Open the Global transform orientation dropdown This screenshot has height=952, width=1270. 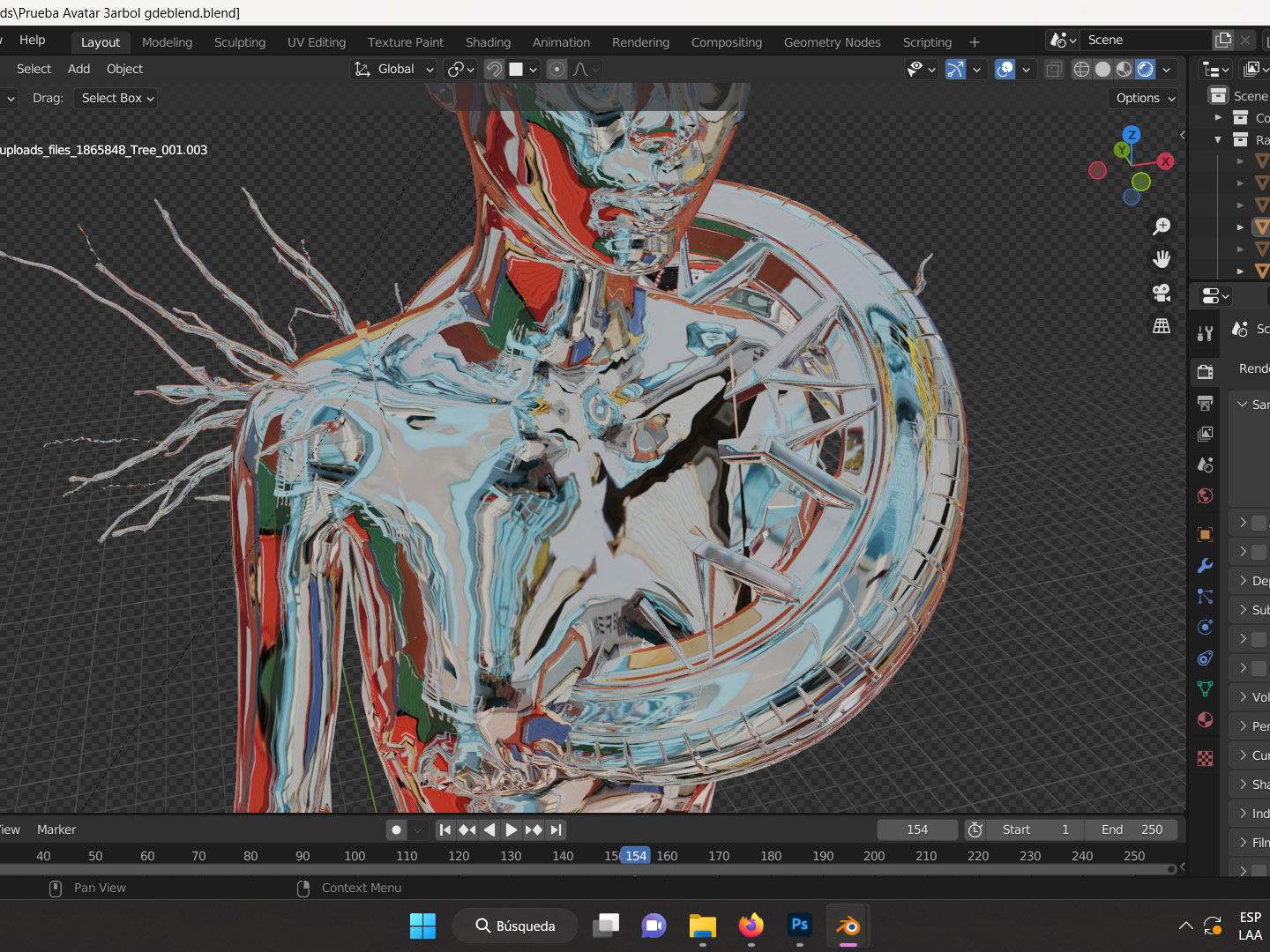394,70
